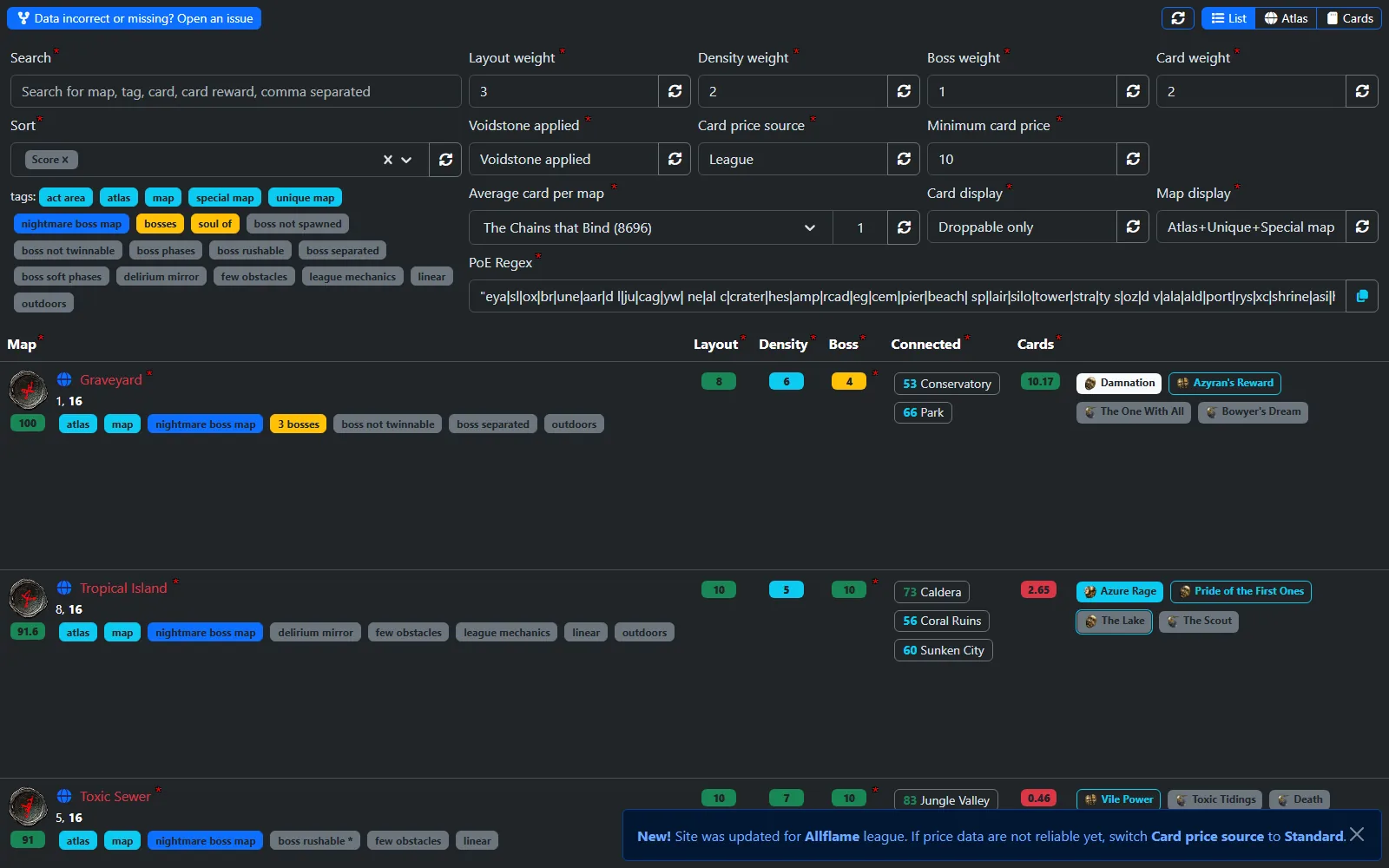Open the Graveyard map link
The width and height of the screenshot is (1389, 868).
(x=111, y=379)
